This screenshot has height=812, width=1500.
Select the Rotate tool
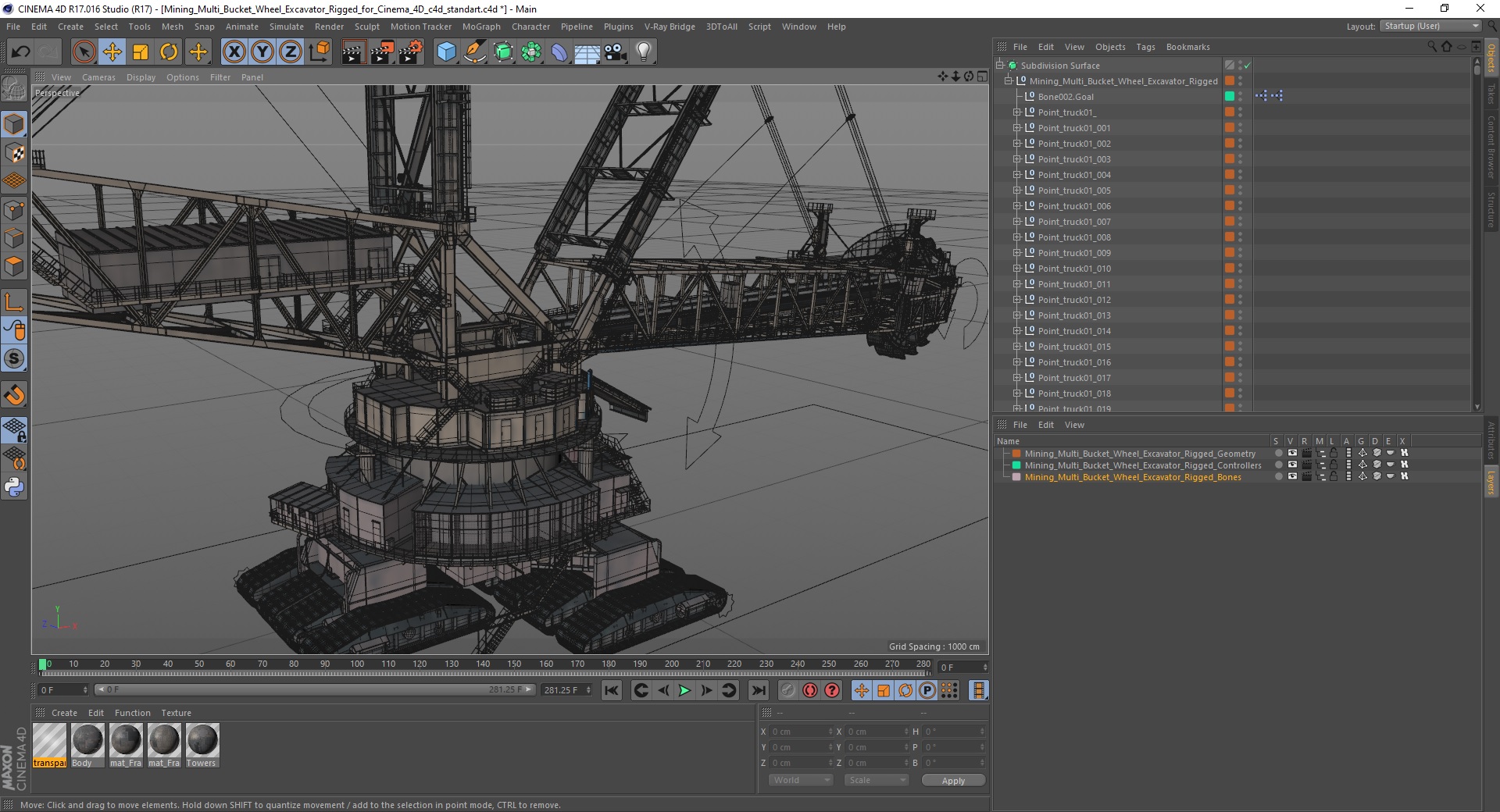(x=169, y=52)
